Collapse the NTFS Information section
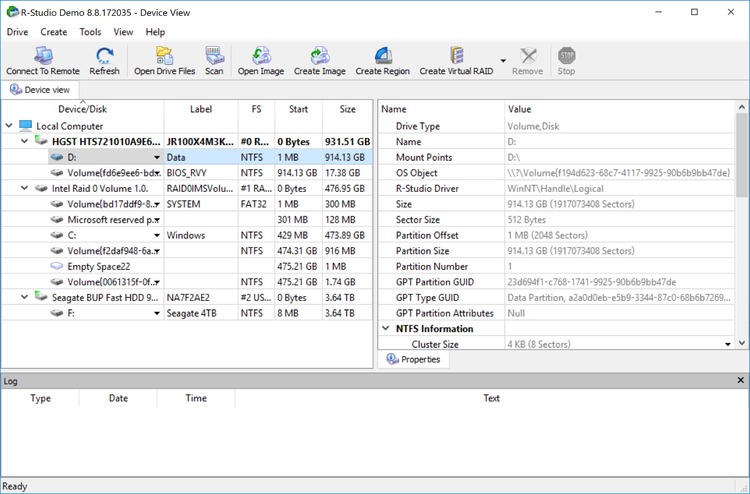 [x=386, y=328]
